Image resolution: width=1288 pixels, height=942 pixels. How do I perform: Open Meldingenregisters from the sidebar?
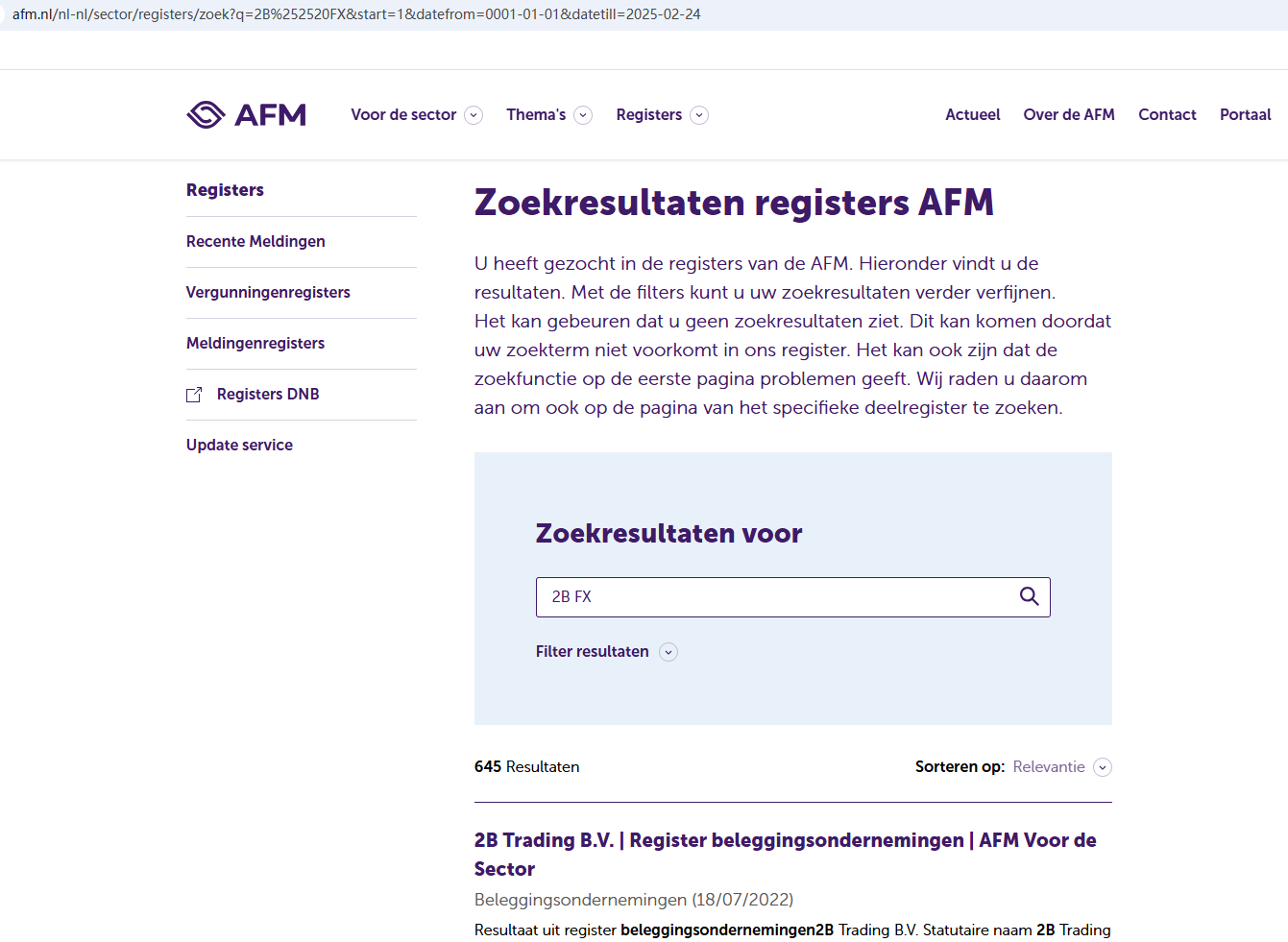pyautogui.click(x=255, y=343)
